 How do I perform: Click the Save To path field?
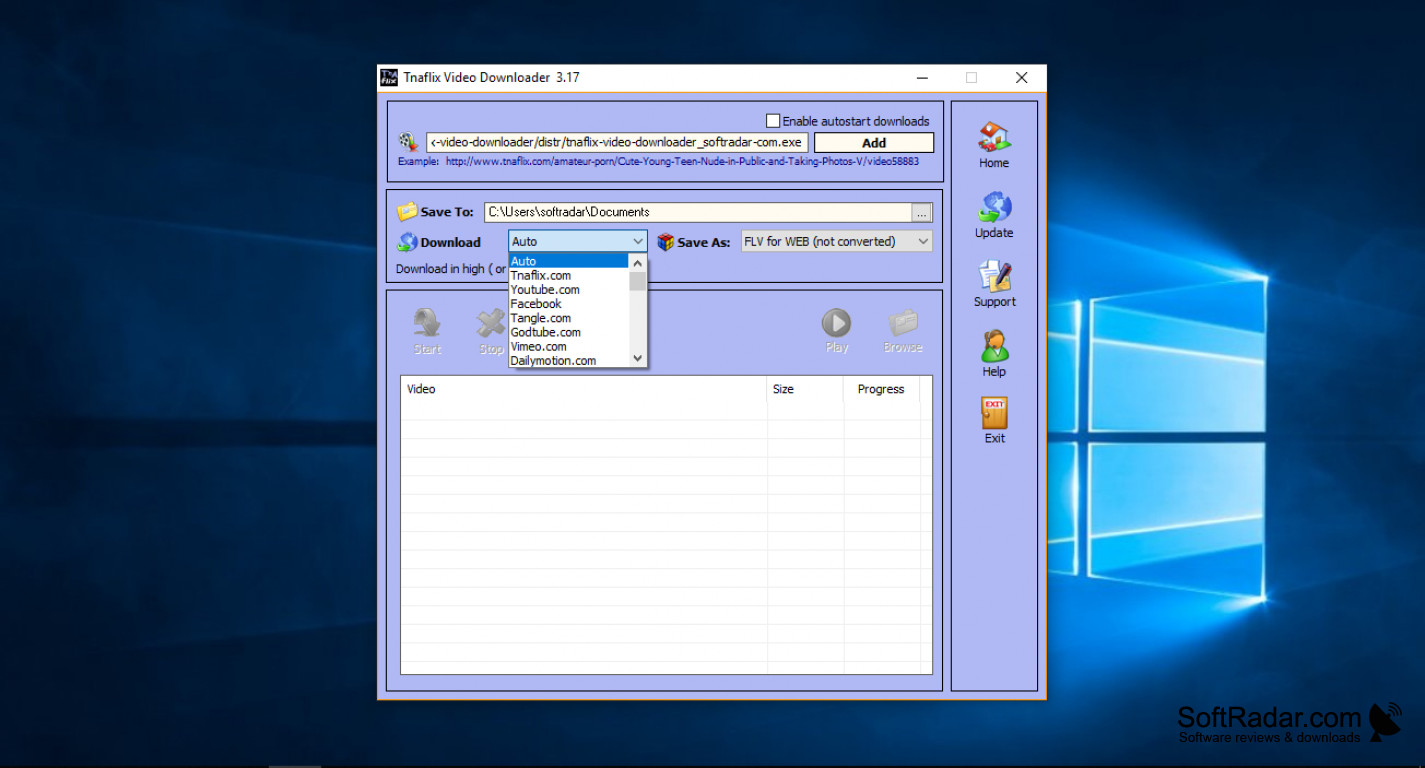(698, 212)
